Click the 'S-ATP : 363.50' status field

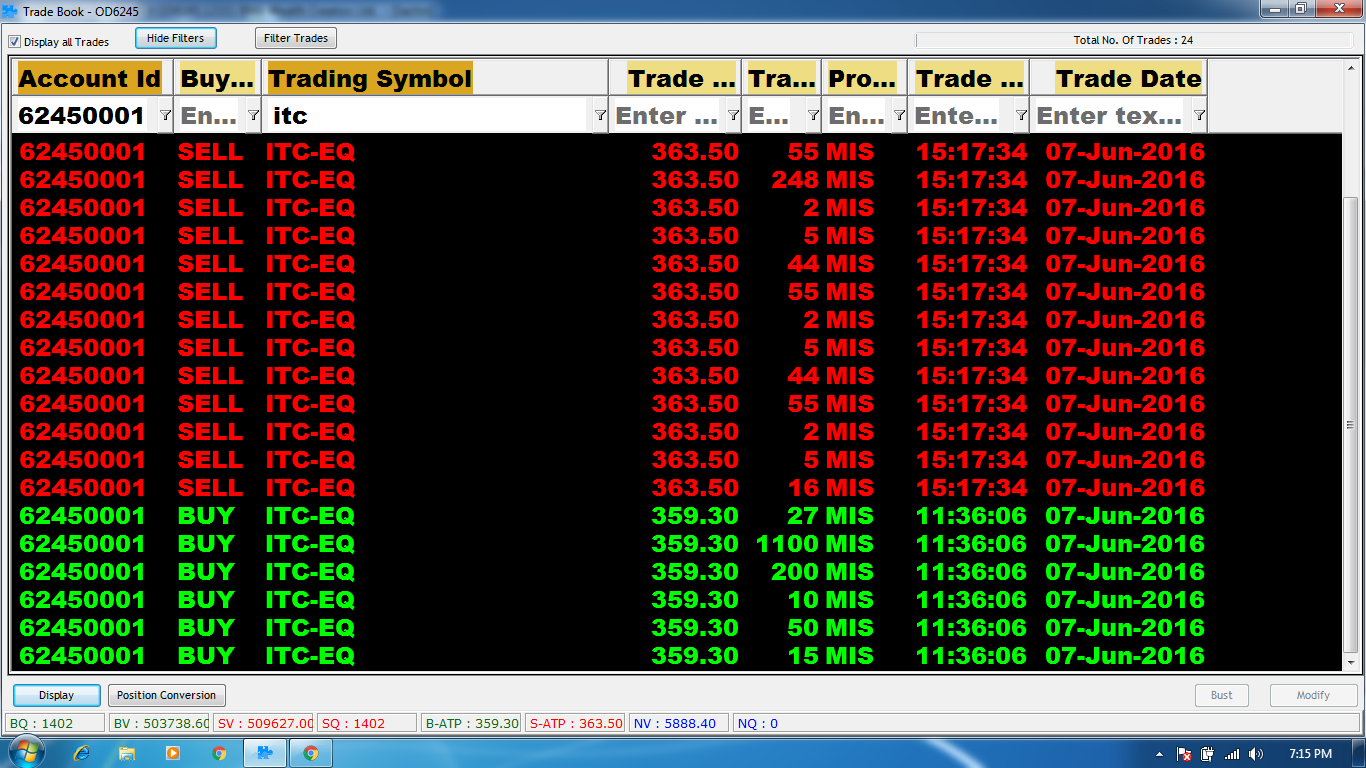(575, 723)
